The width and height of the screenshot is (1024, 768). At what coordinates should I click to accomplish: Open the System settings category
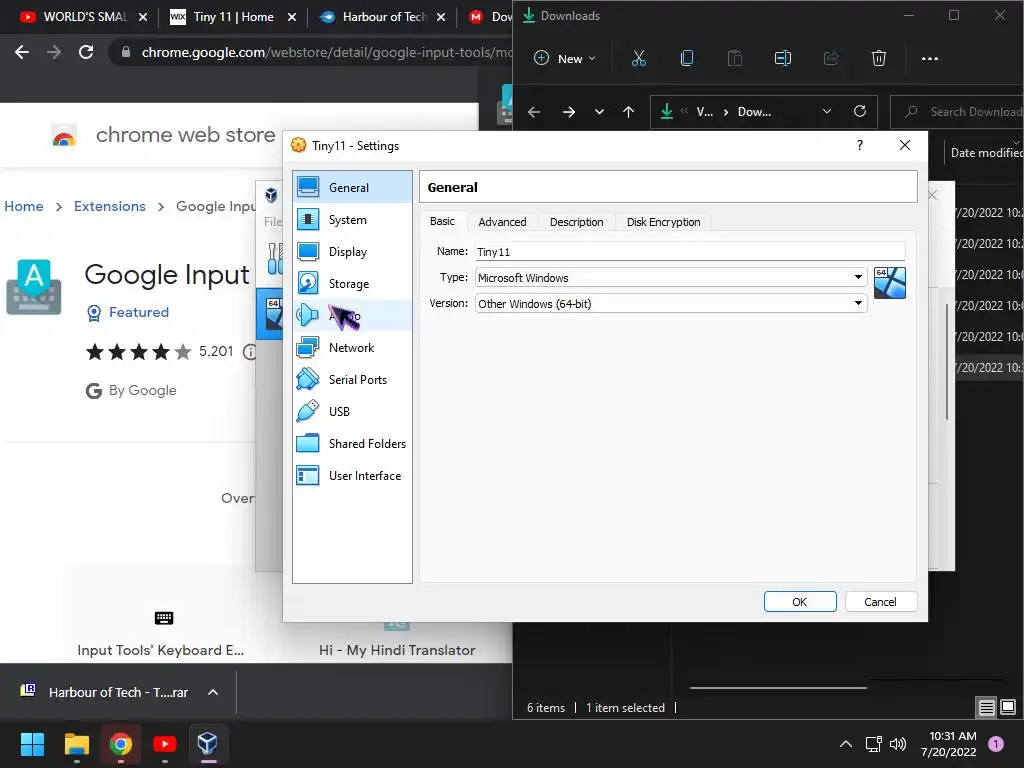352,219
